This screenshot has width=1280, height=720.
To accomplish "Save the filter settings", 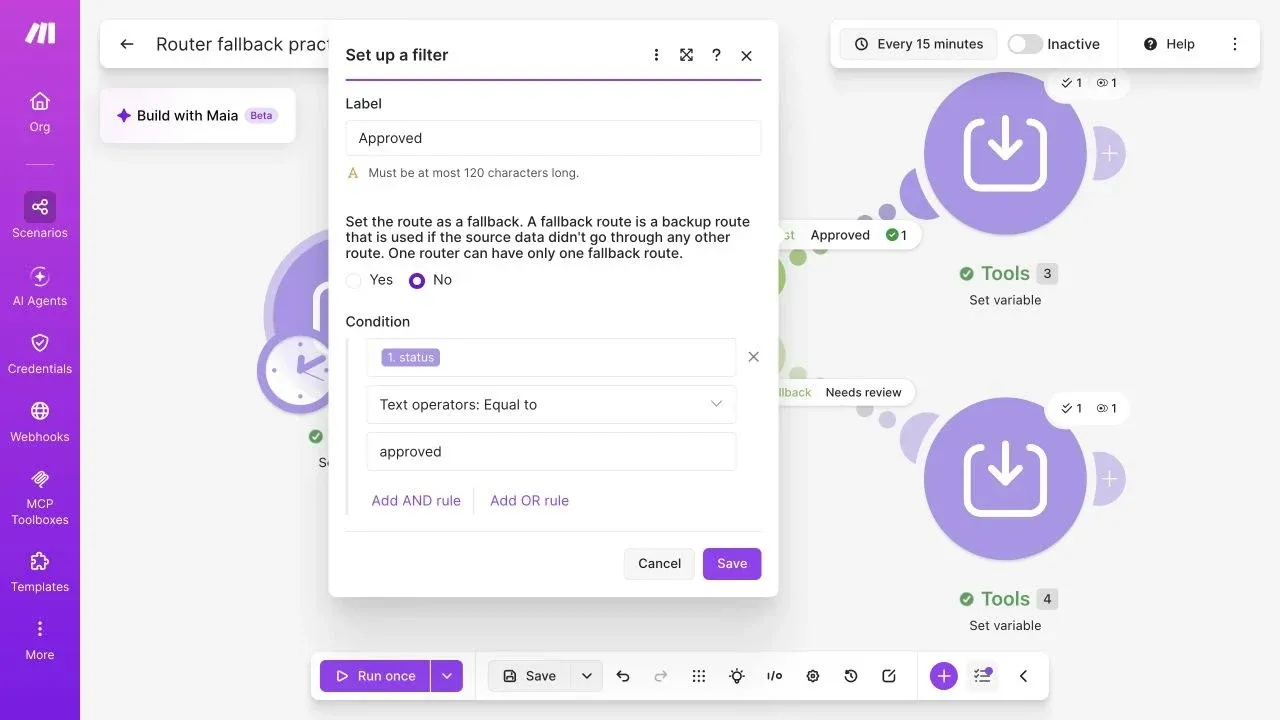I will click(732, 564).
